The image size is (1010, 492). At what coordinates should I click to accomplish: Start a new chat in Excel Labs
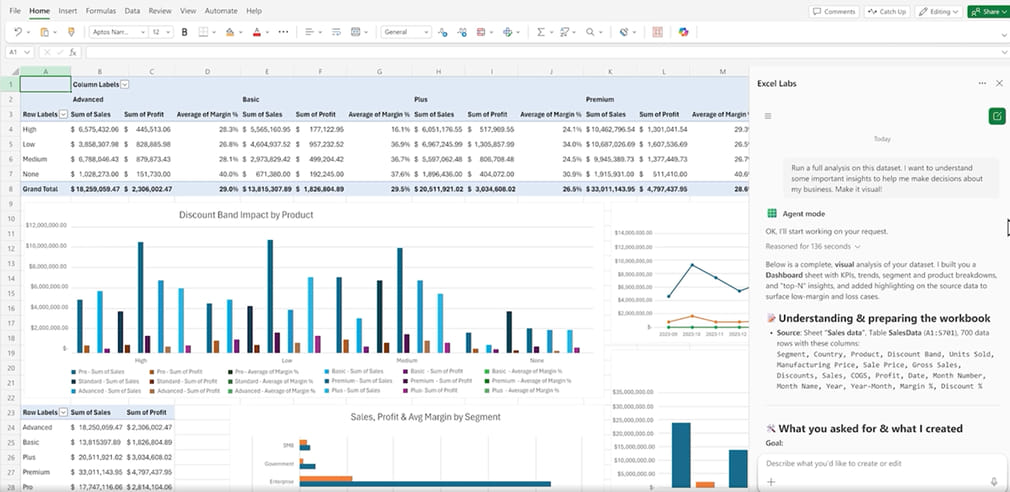996,116
